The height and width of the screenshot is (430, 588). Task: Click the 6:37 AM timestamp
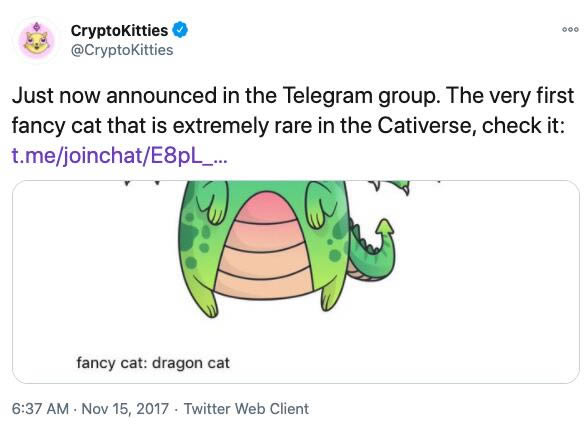pos(40,409)
